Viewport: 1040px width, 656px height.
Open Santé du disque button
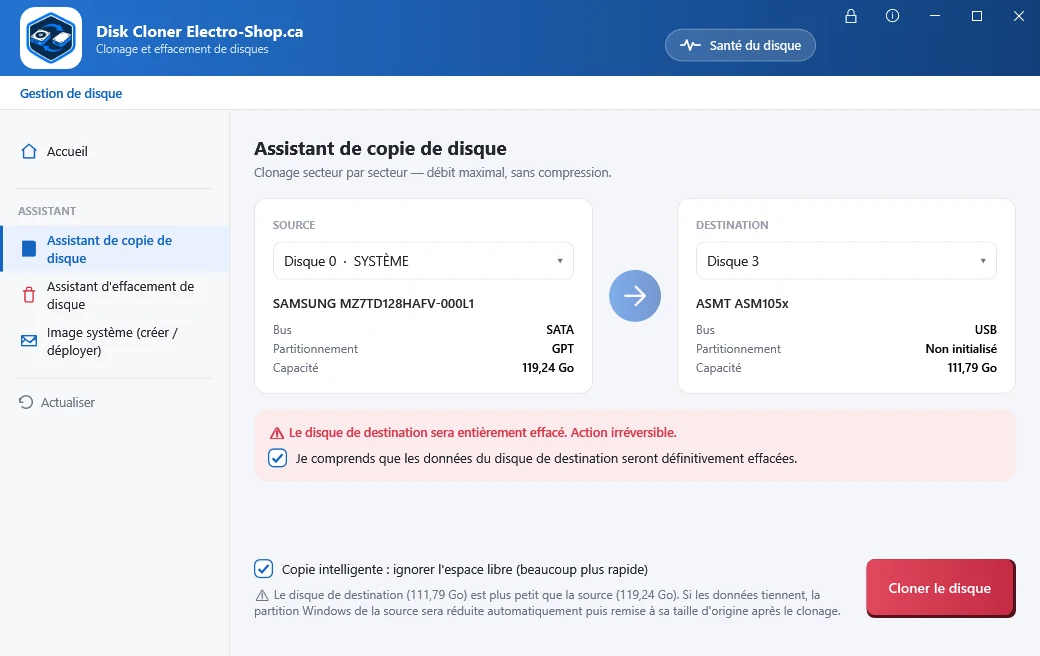[x=740, y=45]
